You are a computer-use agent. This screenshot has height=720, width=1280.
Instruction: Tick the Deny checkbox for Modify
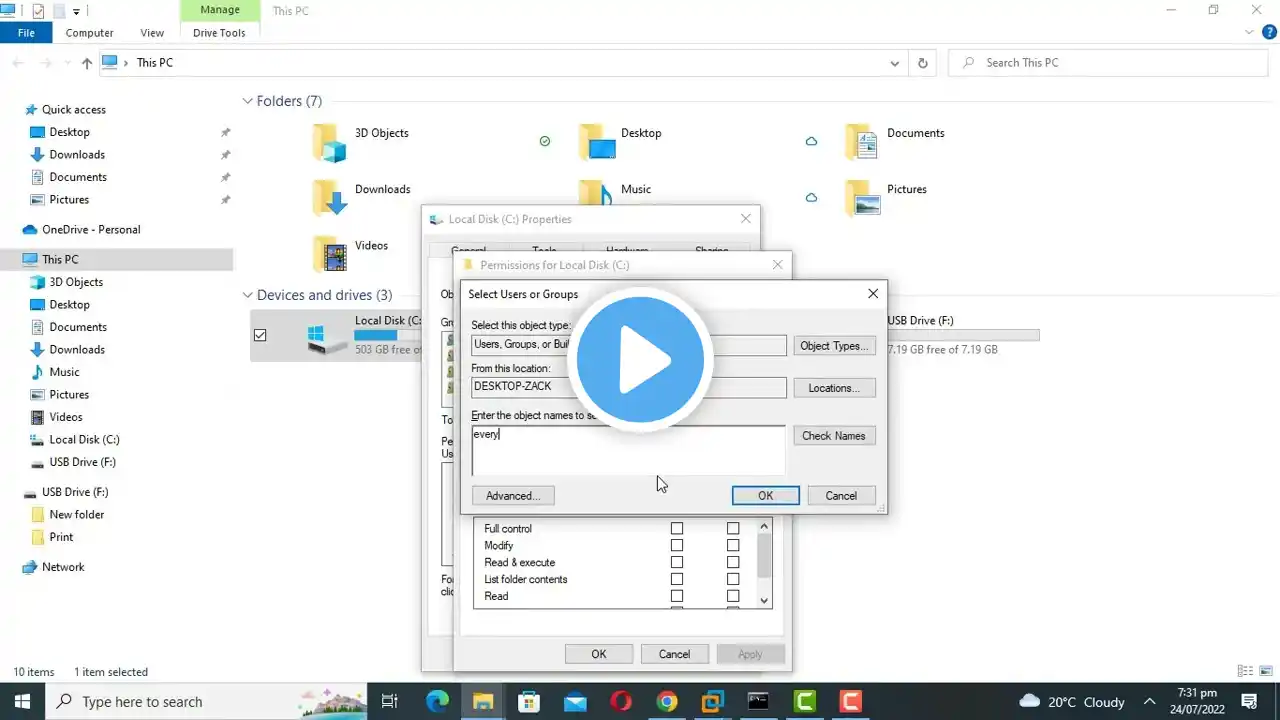click(x=733, y=546)
